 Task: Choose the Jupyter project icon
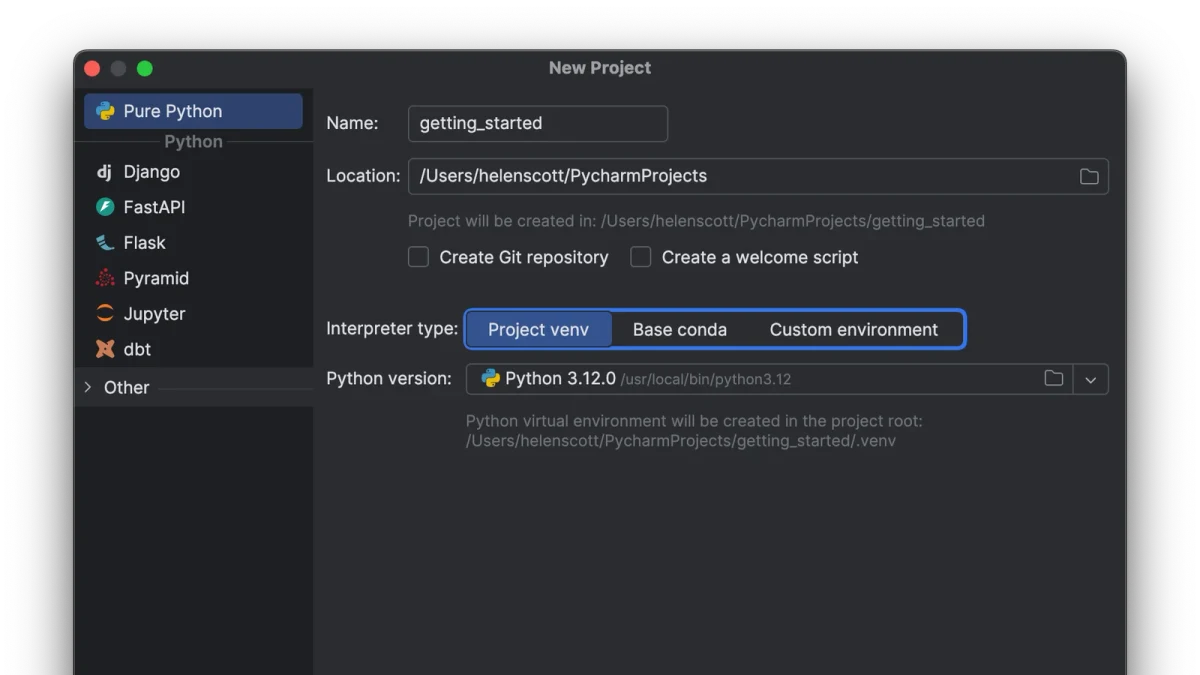[x=105, y=314]
